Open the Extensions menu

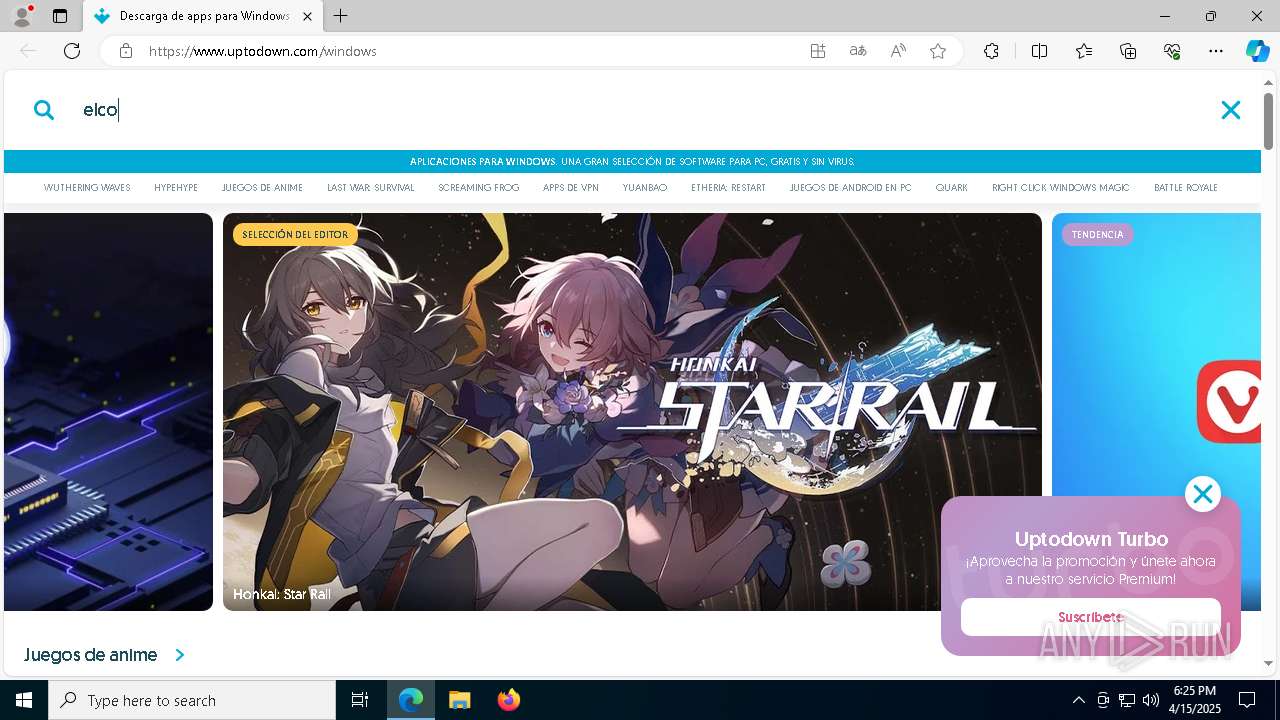pyautogui.click(x=991, y=51)
